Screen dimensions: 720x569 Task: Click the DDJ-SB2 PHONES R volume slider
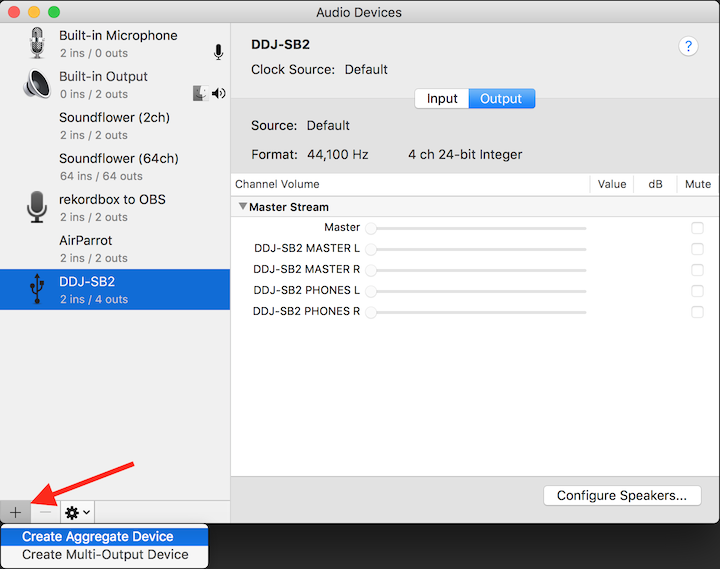coord(476,312)
